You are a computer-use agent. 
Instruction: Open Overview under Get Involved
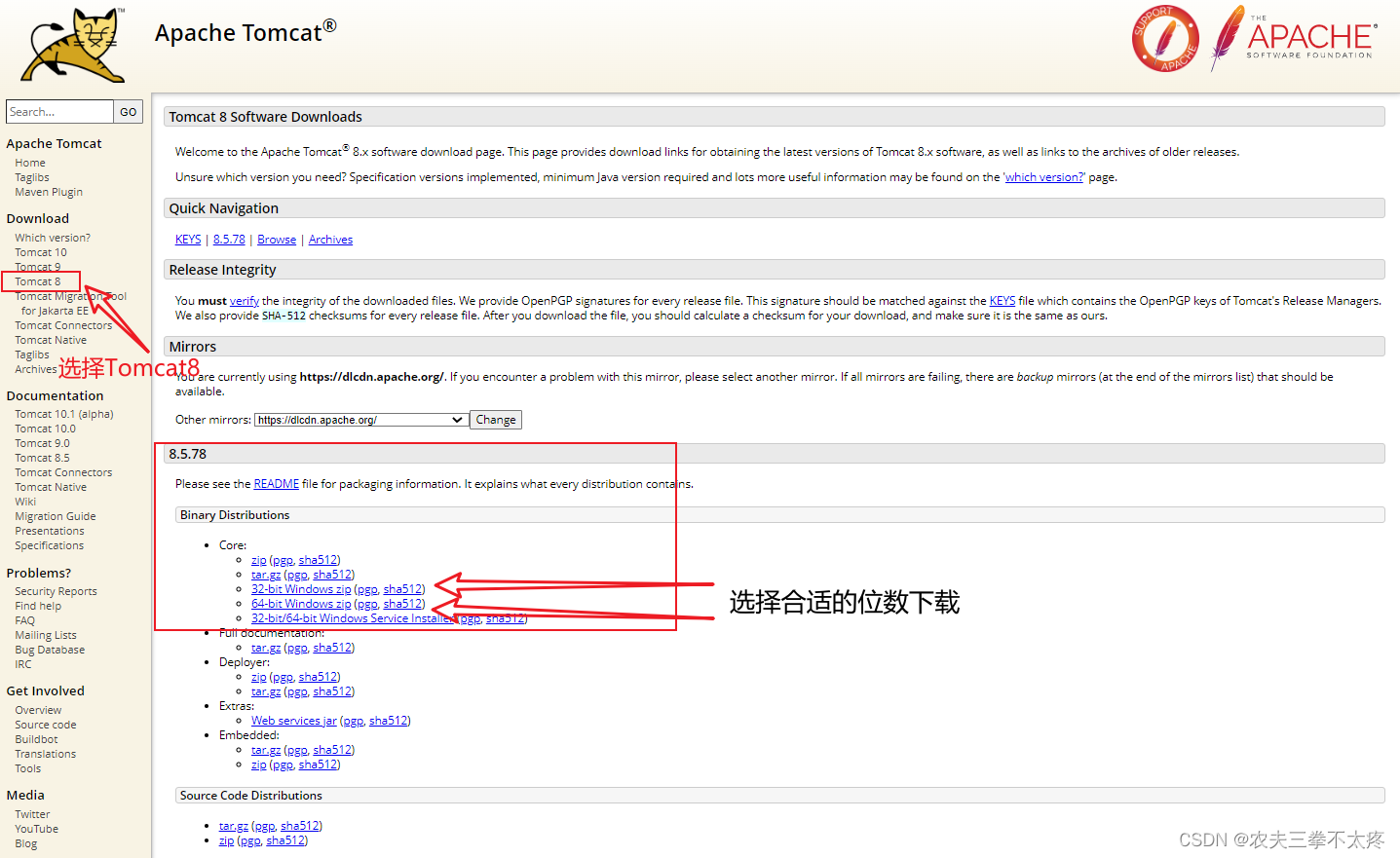pyautogui.click(x=38, y=710)
